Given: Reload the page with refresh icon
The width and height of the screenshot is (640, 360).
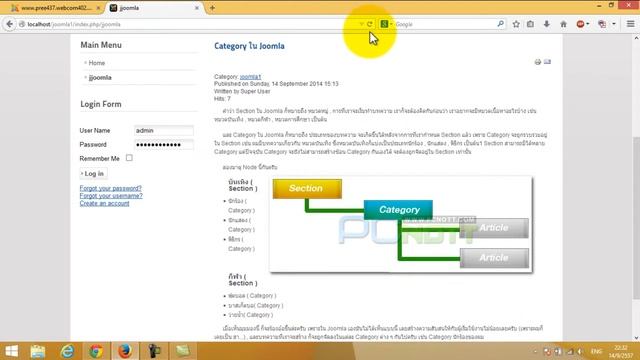Looking at the screenshot, I should pyautogui.click(x=369, y=24).
